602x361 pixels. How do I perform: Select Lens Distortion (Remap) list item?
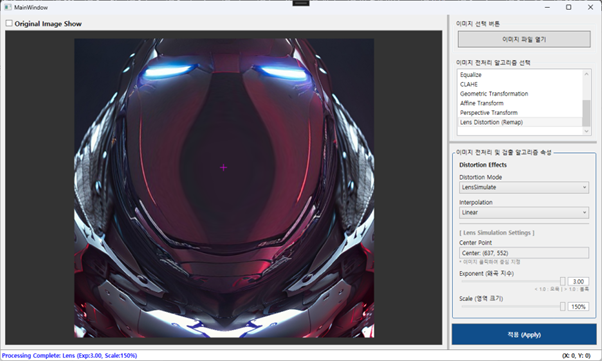(519, 122)
